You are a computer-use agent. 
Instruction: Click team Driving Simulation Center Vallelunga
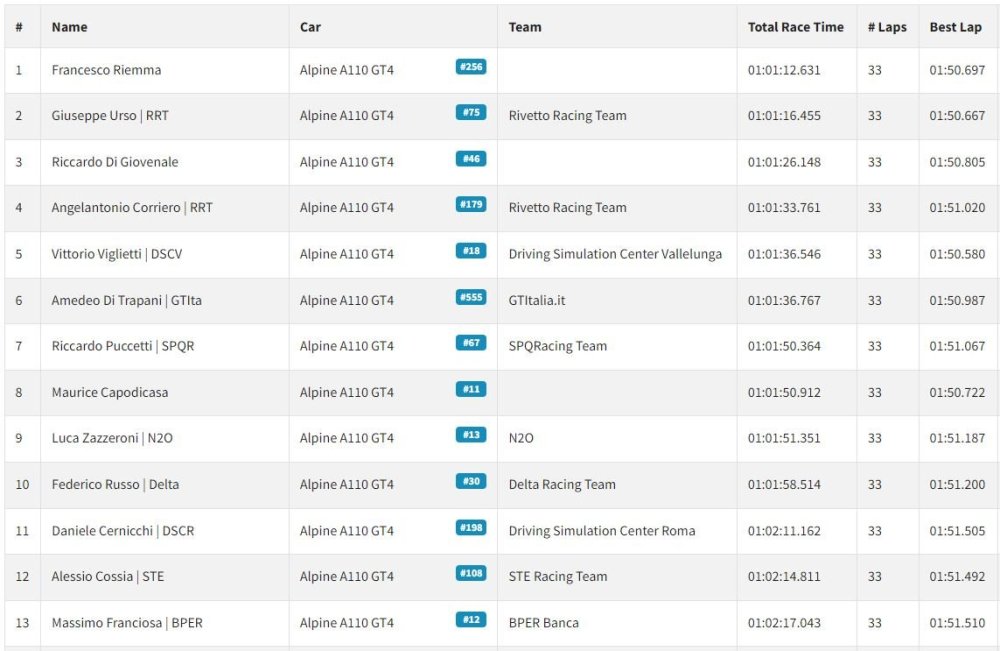(615, 254)
